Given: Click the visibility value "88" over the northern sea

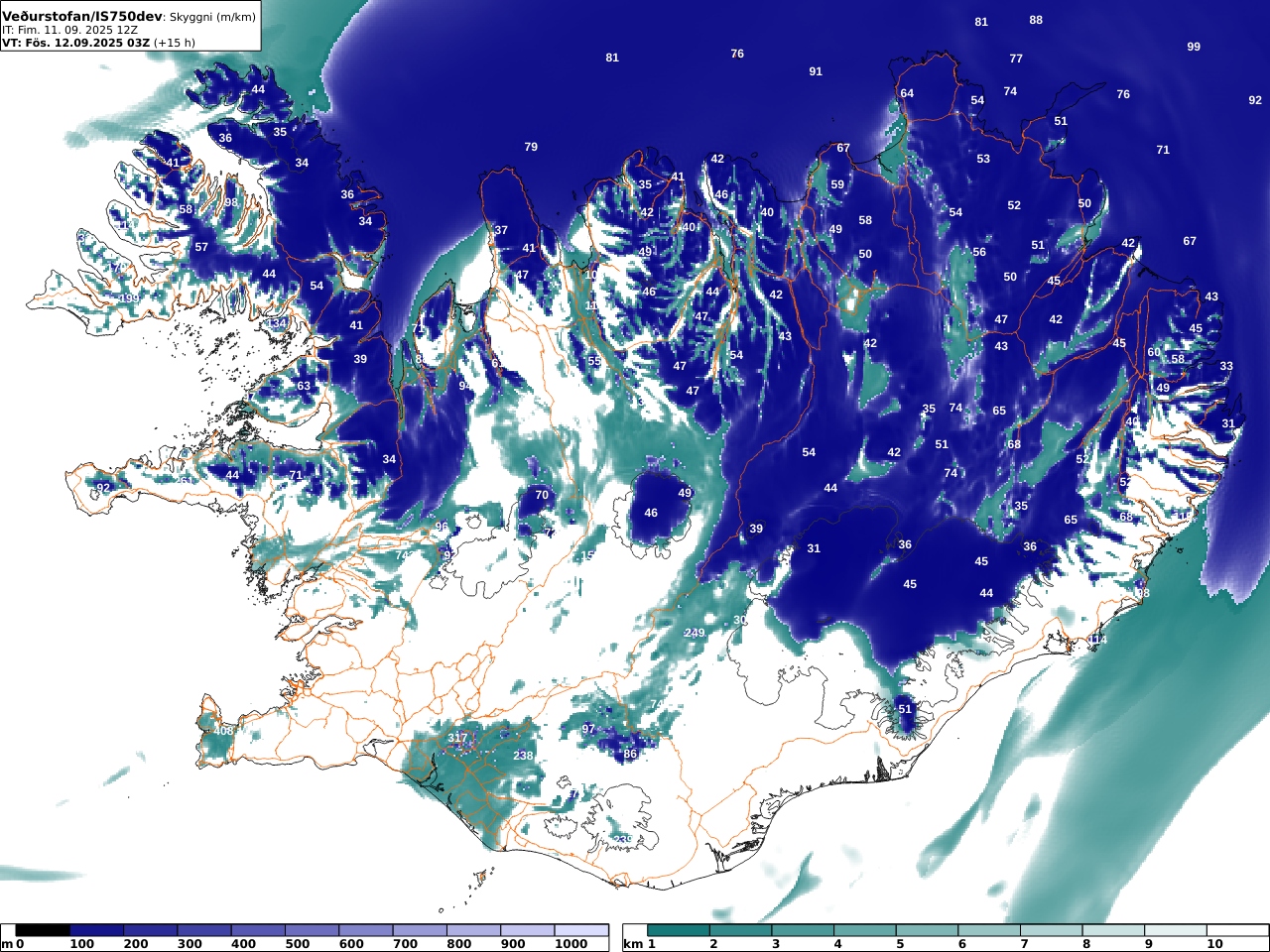Looking at the screenshot, I should point(1036,20).
